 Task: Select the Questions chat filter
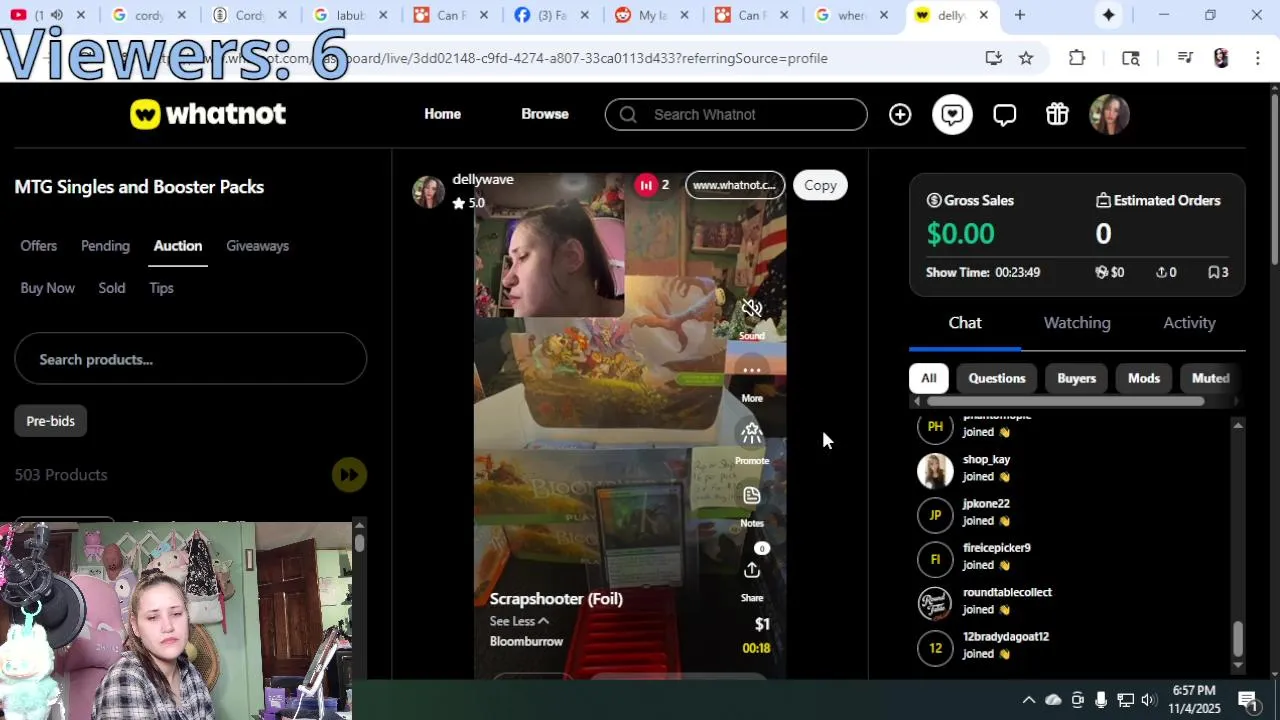pyautogui.click(x=997, y=378)
